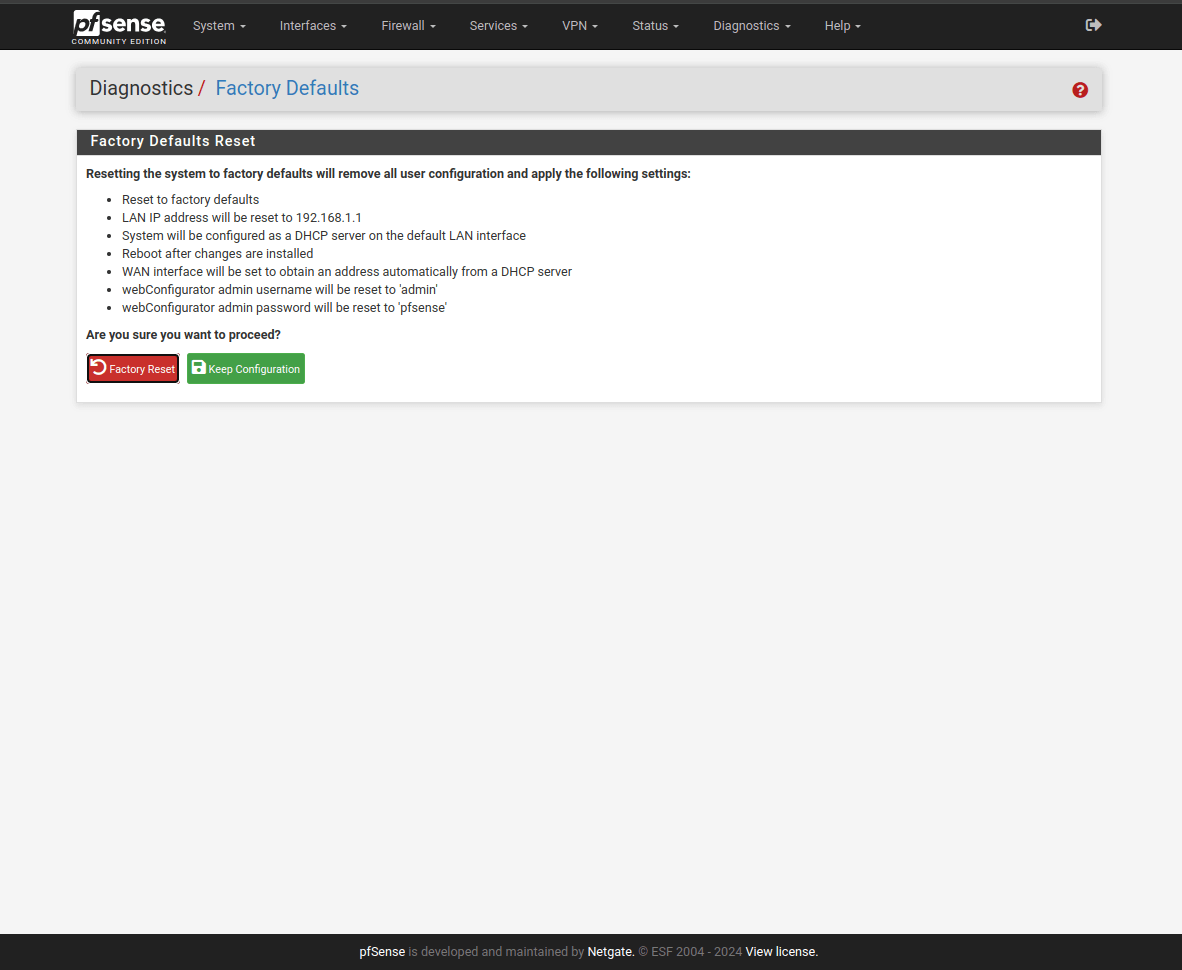
Task: Follow the Netgate link in footer
Action: tap(610, 952)
